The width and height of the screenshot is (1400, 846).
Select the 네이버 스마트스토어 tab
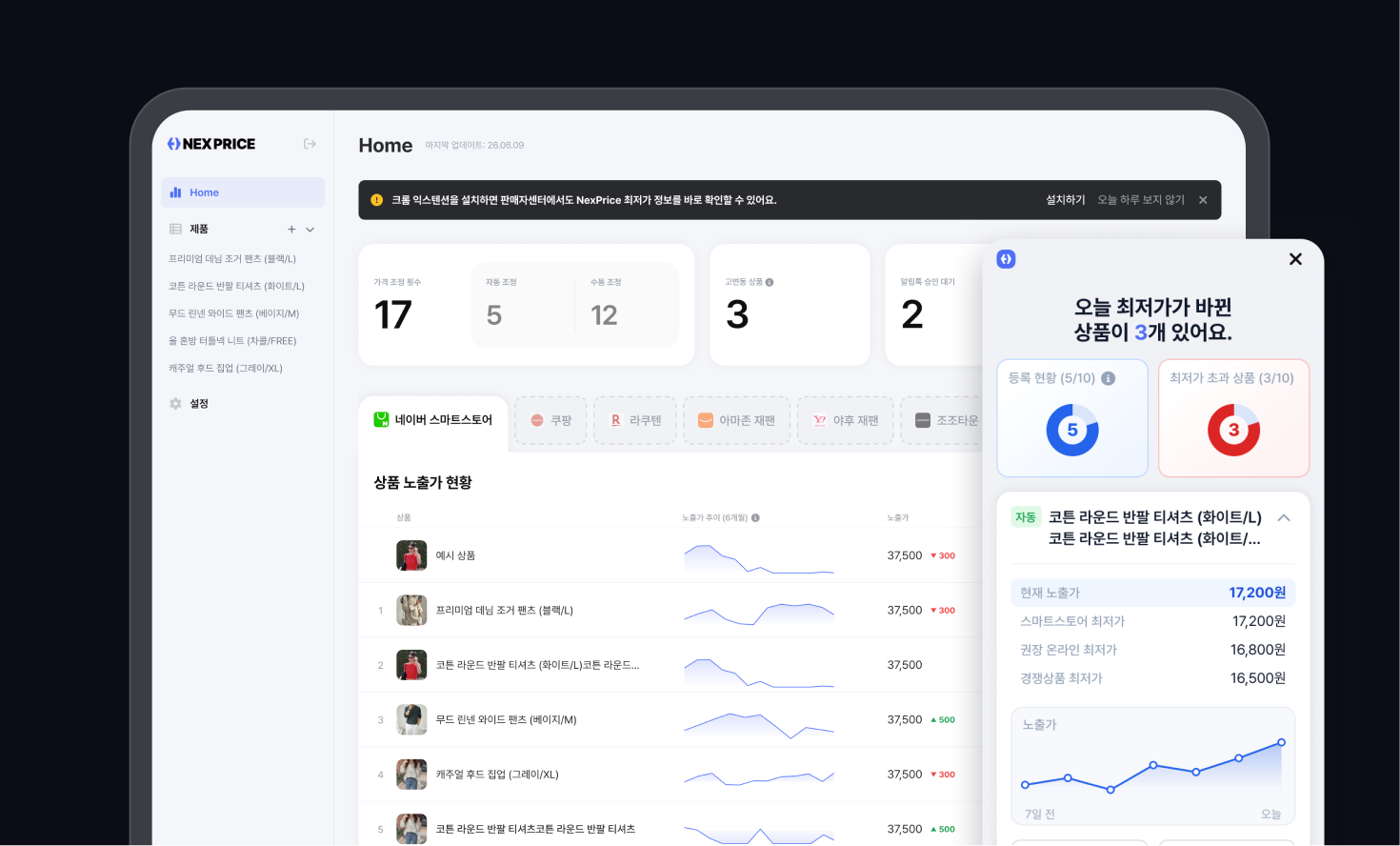(433, 420)
